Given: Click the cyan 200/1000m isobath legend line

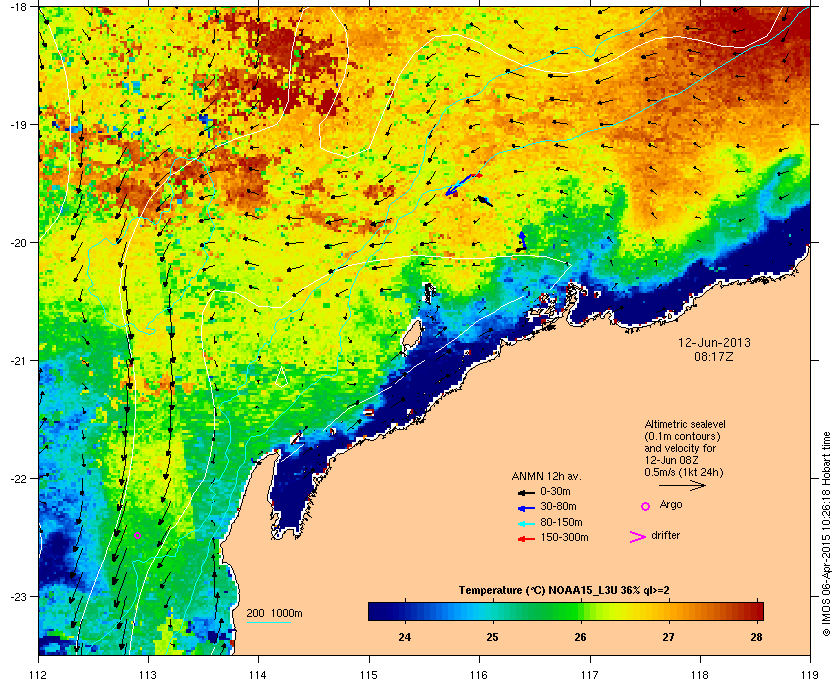Looking at the screenshot, I should (x=269, y=623).
